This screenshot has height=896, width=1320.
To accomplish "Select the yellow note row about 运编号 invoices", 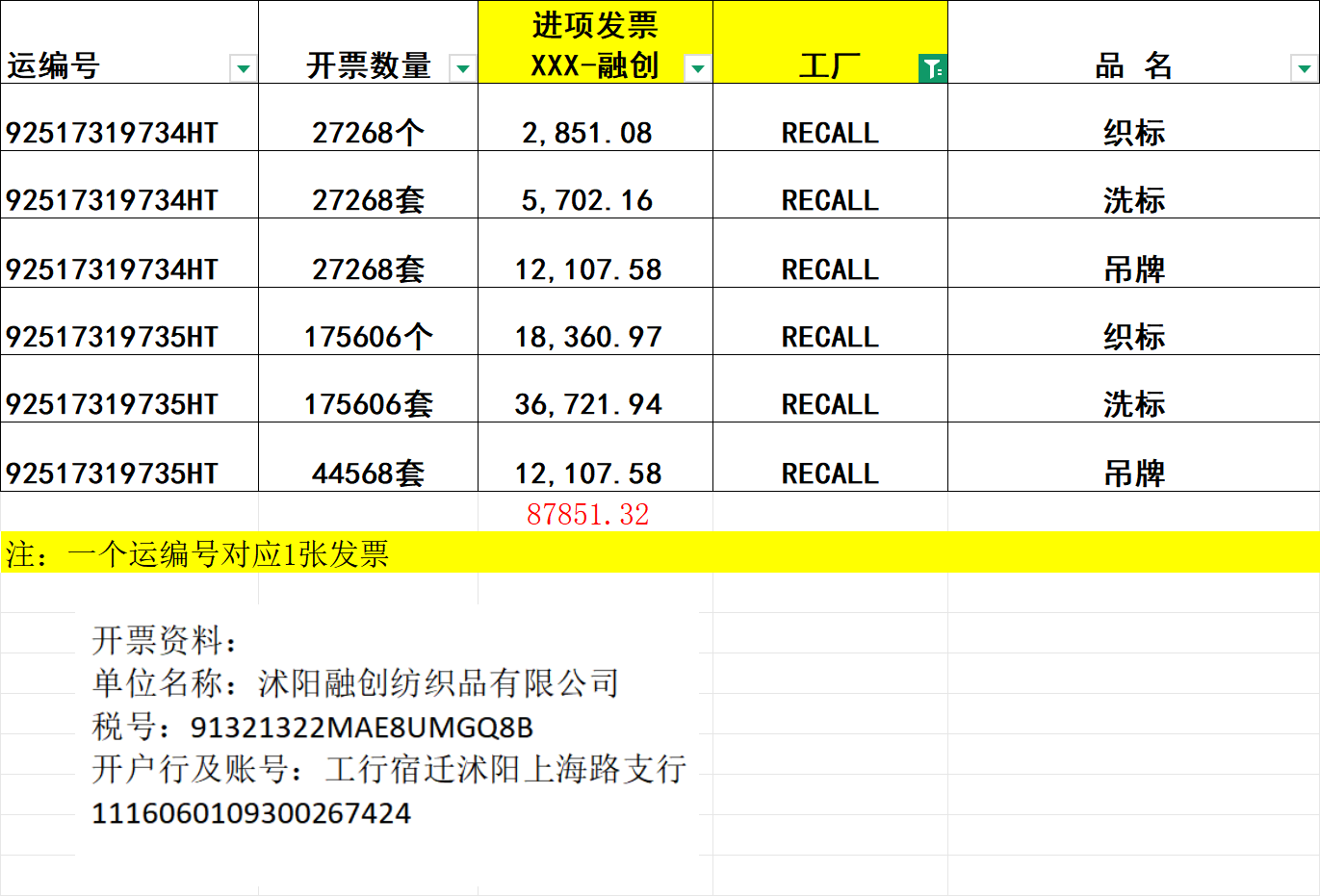I will (x=660, y=553).
